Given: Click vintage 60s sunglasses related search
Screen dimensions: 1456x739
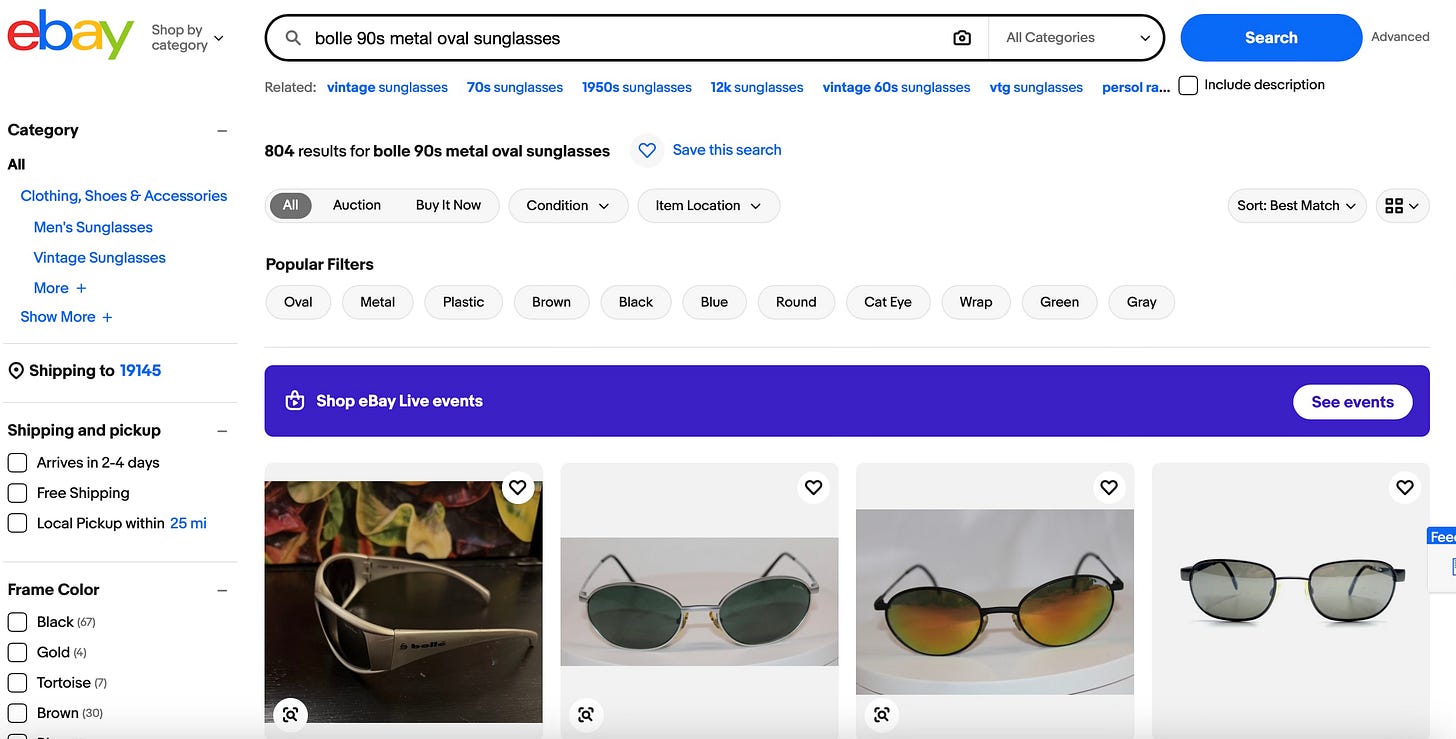Looking at the screenshot, I should click(x=896, y=87).
